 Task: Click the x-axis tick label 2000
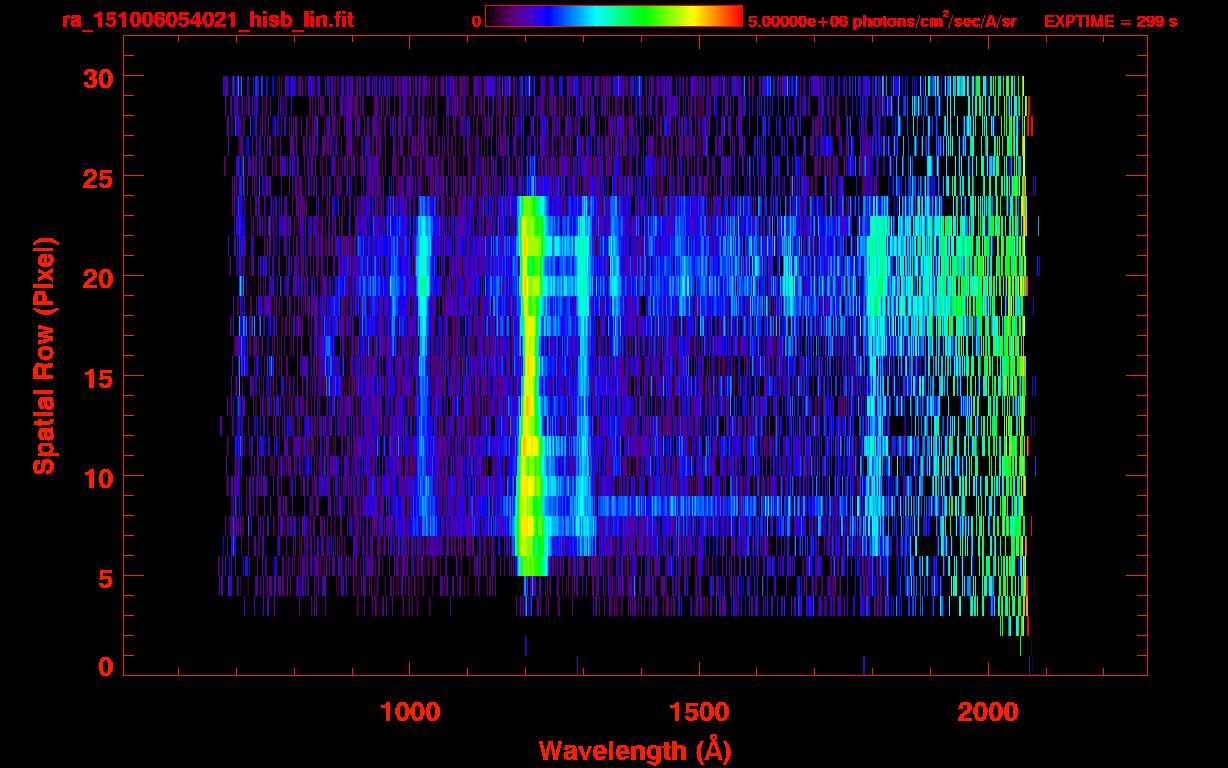pos(988,712)
